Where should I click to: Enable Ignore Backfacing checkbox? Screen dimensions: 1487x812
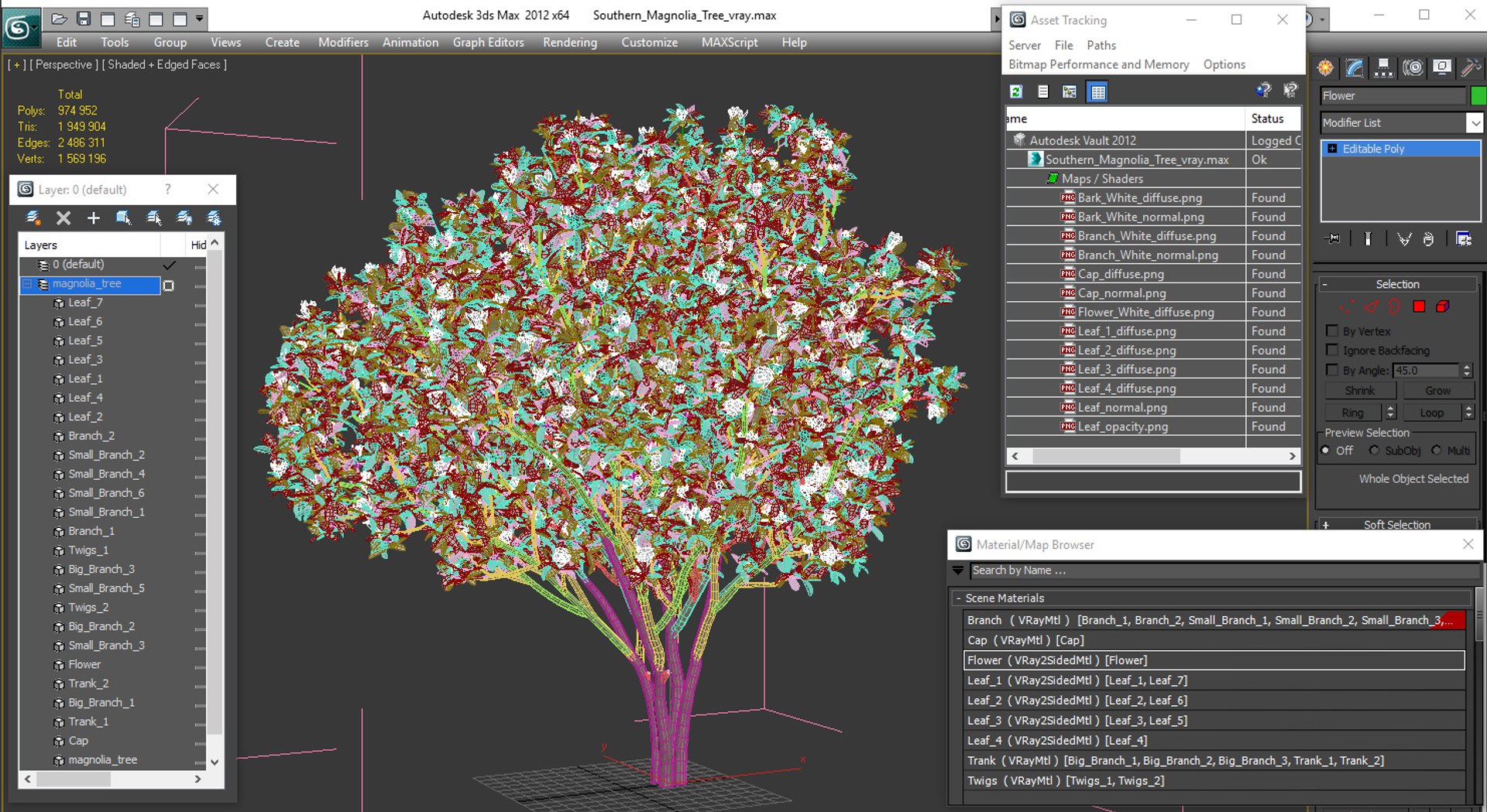1332,350
